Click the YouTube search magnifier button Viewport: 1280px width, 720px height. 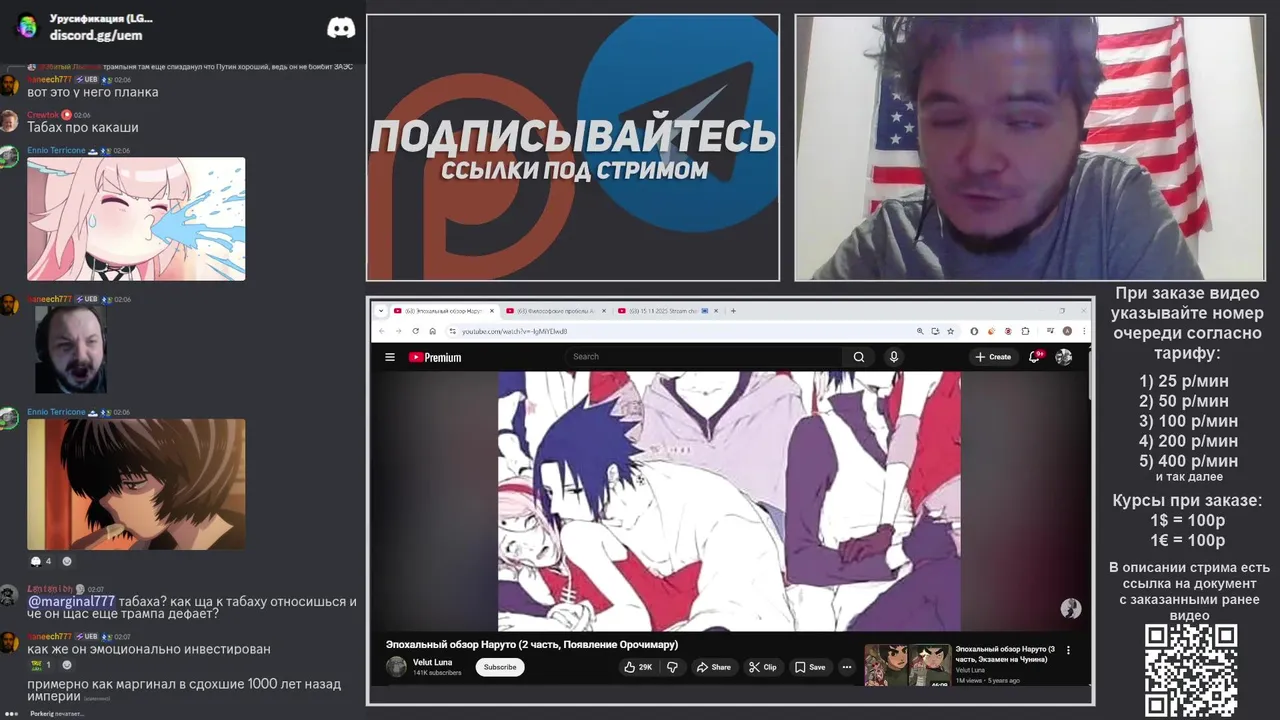(859, 357)
